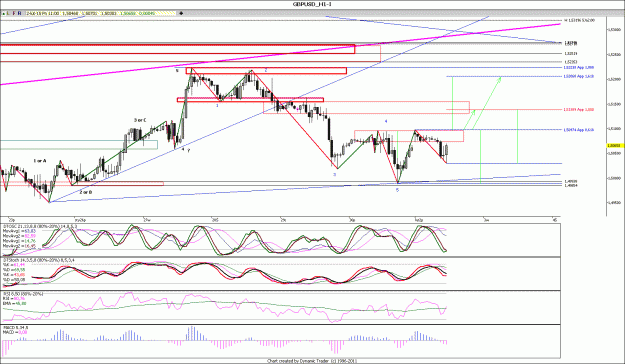
Task: Select the MACD 5.34.5 indicator label
Action: point(15,328)
